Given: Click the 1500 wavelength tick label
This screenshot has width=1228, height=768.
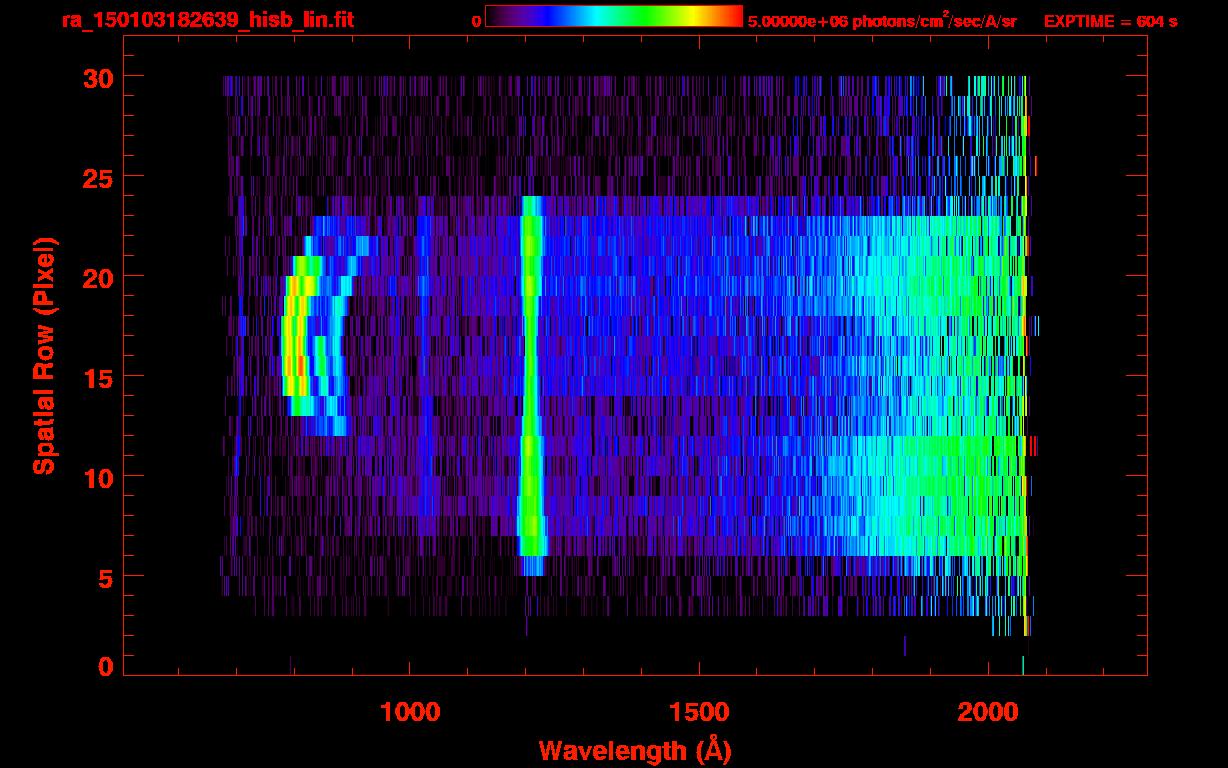Looking at the screenshot, I should click(x=699, y=712).
